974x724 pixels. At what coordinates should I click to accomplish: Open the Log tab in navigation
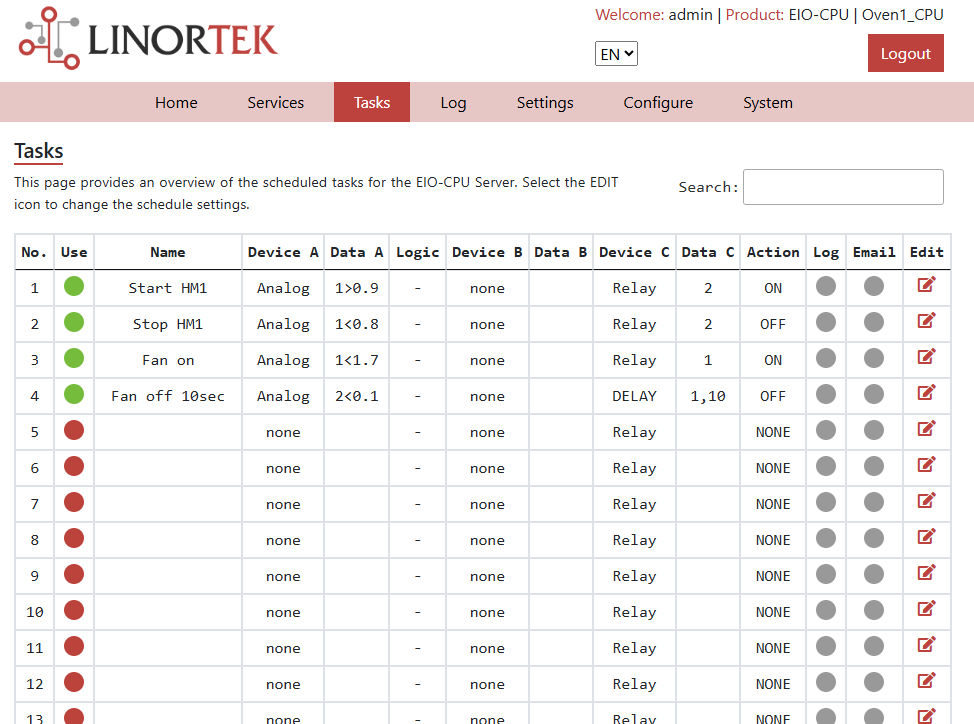[453, 102]
